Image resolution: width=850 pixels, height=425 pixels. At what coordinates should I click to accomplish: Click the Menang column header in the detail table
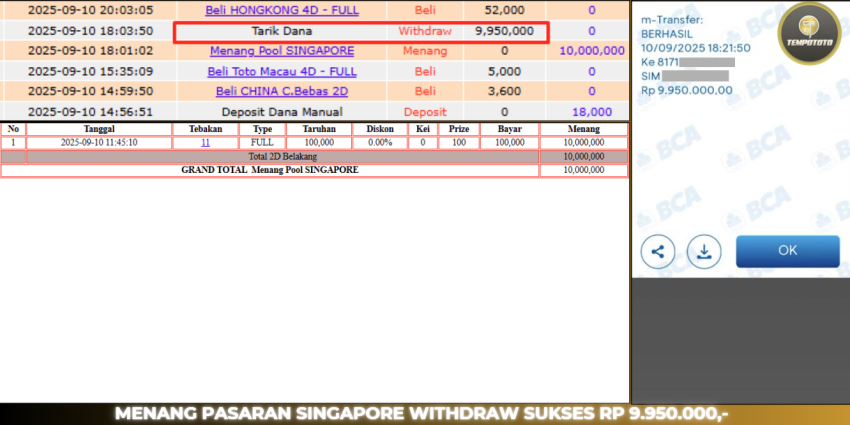click(584, 129)
